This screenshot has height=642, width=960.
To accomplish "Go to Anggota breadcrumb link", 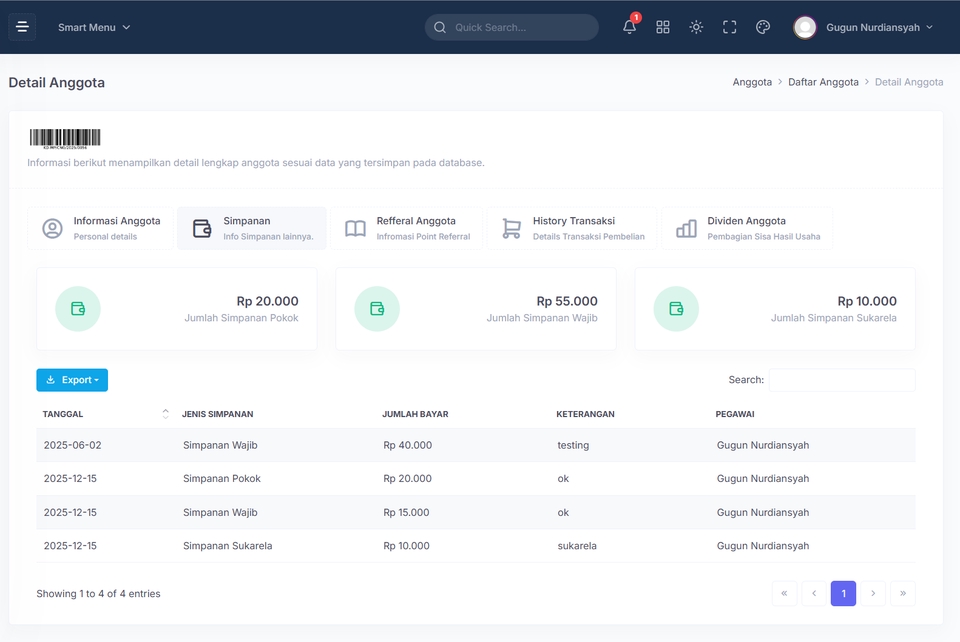I will [x=752, y=82].
